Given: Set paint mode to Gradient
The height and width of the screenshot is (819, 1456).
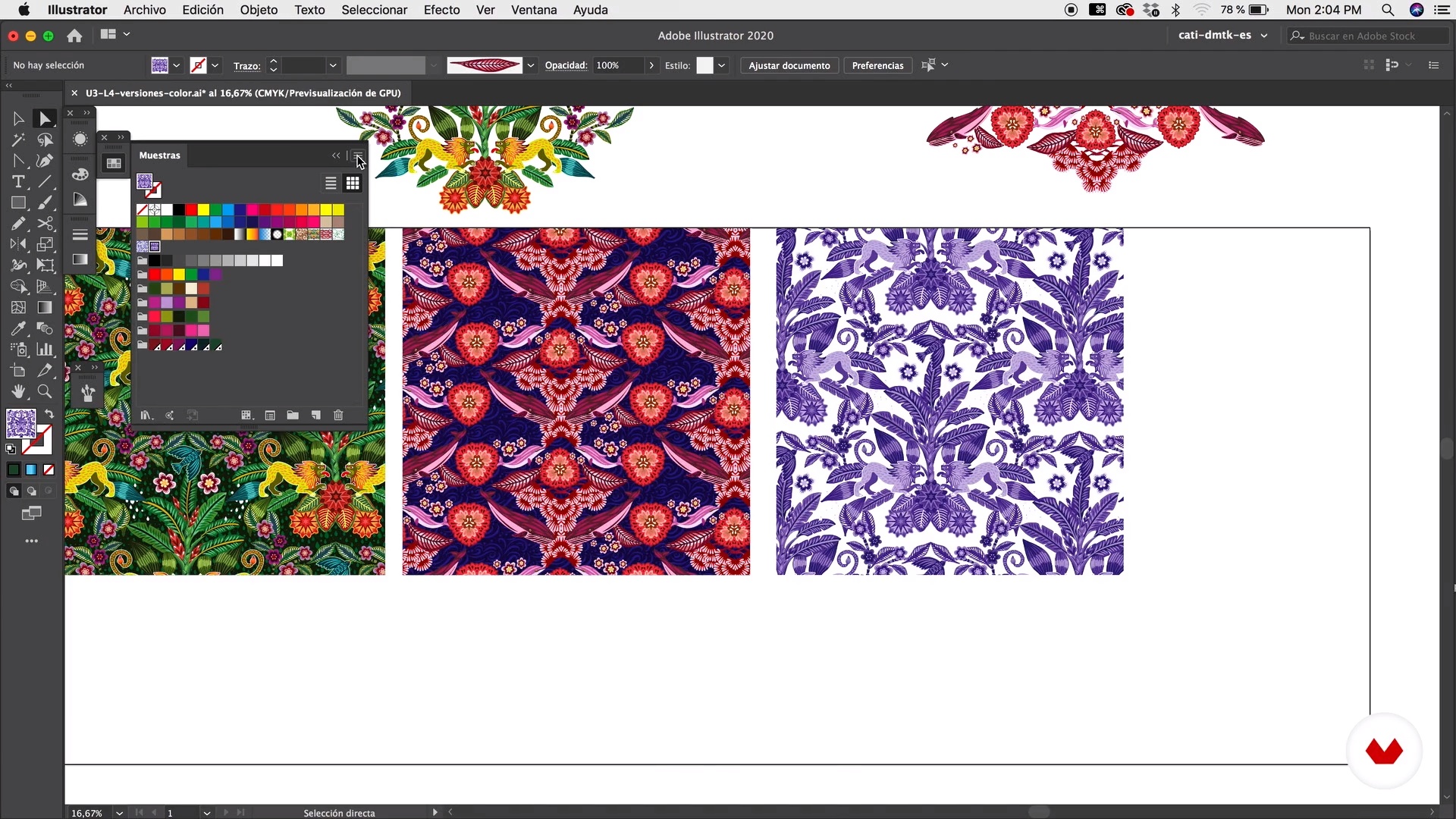Looking at the screenshot, I should coord(31,470).
